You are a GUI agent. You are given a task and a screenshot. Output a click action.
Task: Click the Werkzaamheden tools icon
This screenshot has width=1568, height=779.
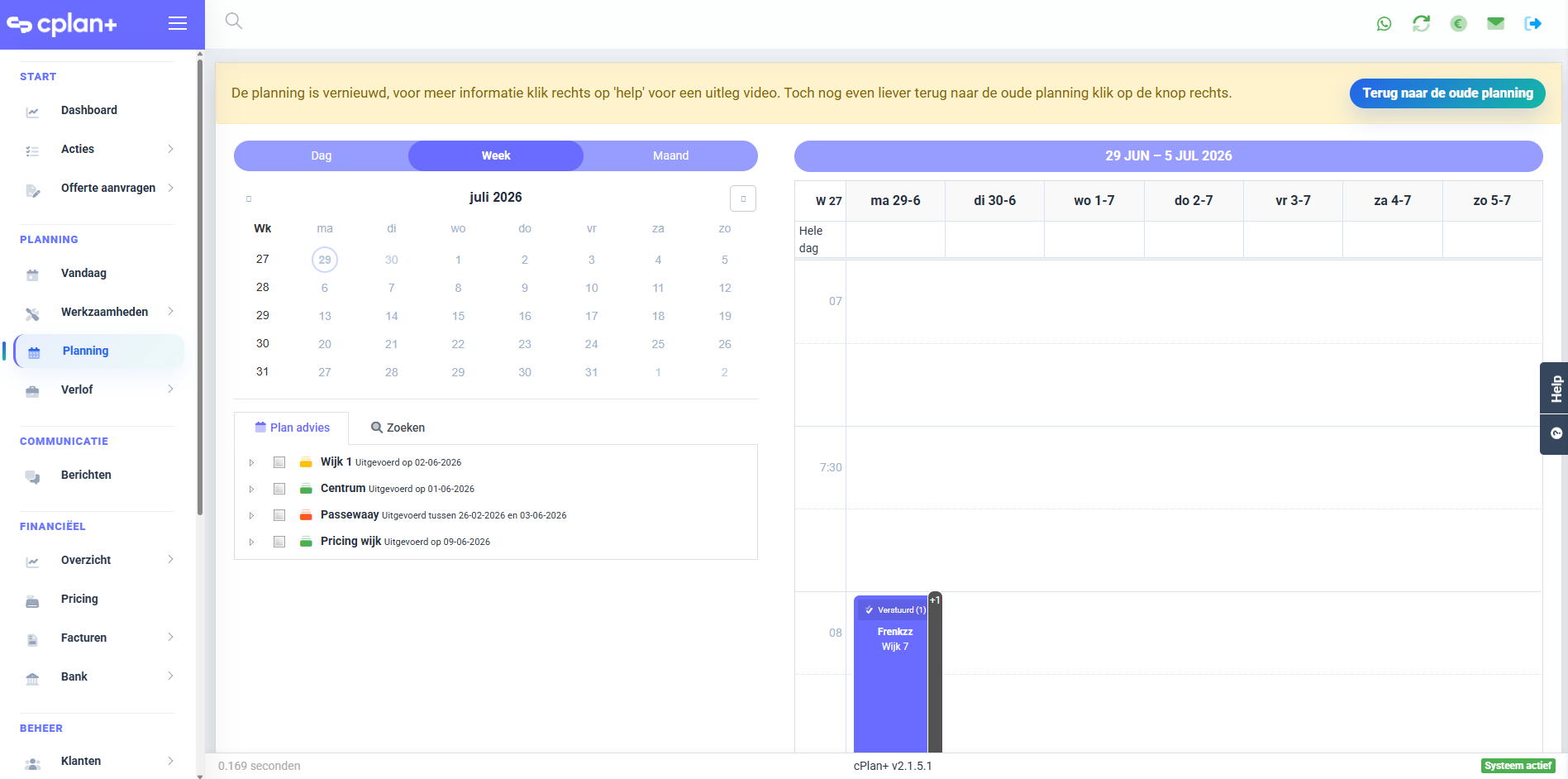click(x=32, y=313)
